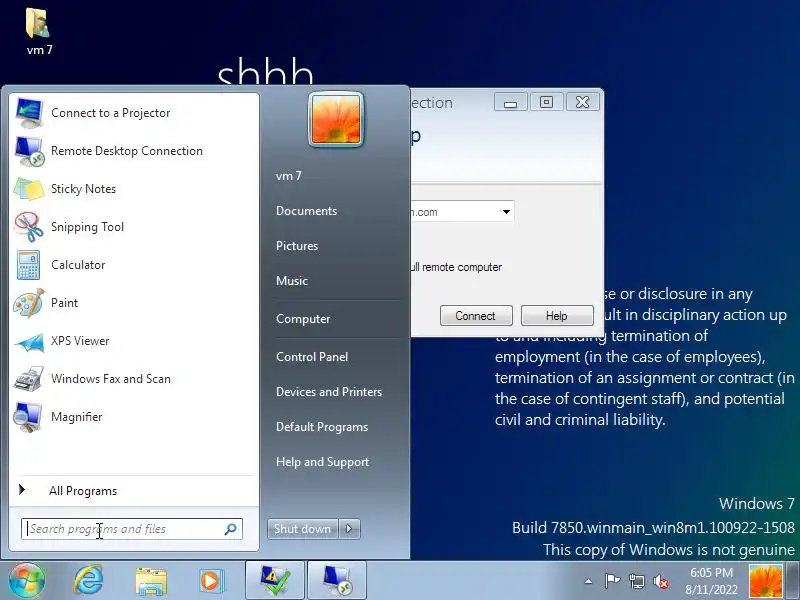Viewport: 800px width, 600px height.
Task: Open the Windows Fax and Scan icon
Action: (29, 379)
